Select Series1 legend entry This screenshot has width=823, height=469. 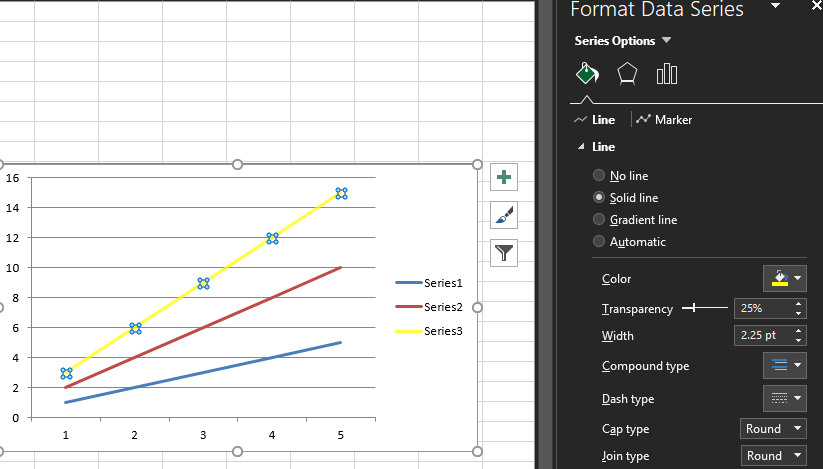[429, 283]
